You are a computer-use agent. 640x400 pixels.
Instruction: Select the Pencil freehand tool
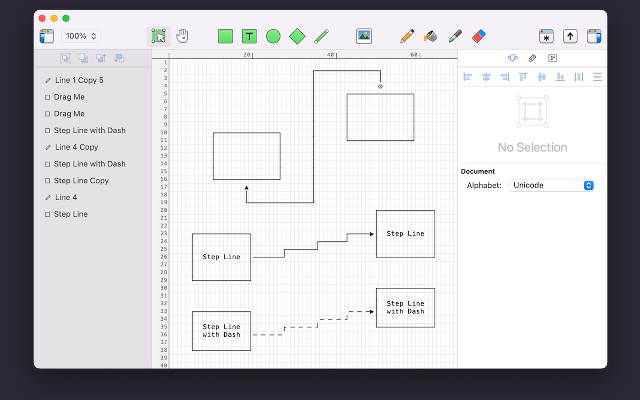[407, 36]
